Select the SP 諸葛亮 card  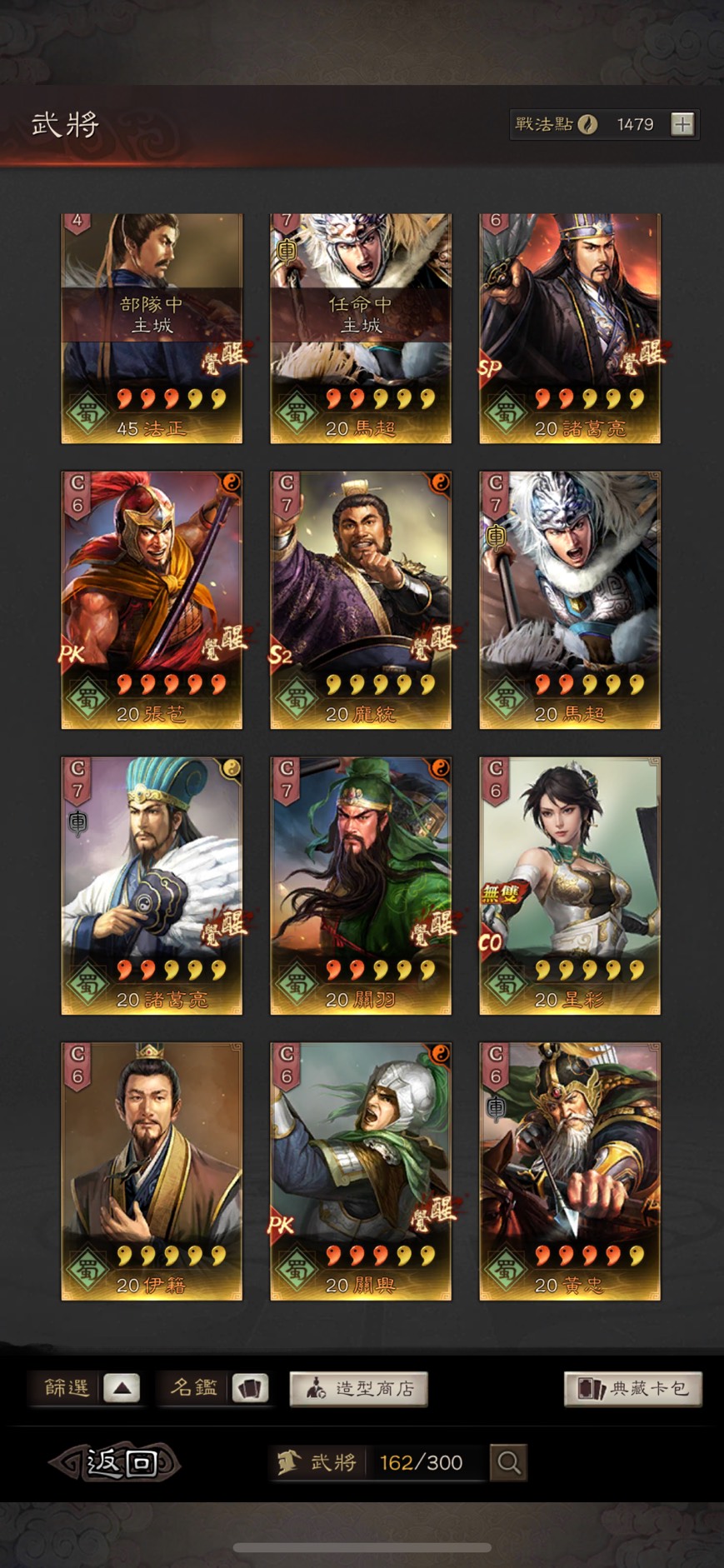tap(570, 328)
